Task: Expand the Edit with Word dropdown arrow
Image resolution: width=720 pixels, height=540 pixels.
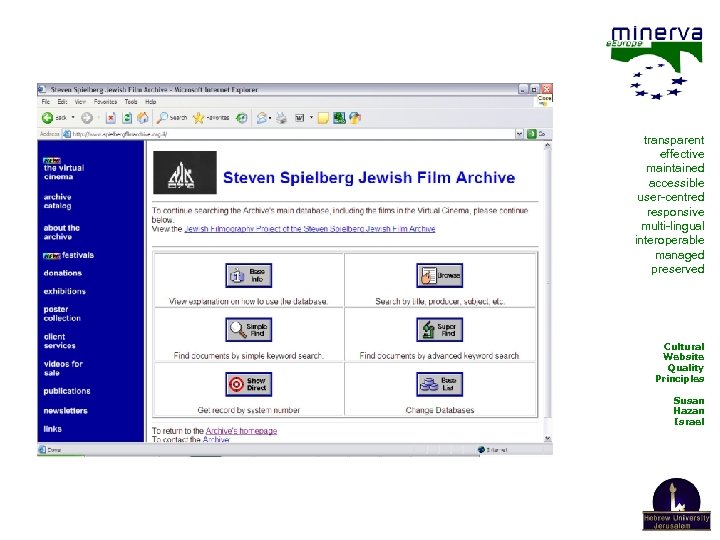Action: pyautogui.click(x=311, y=118)
